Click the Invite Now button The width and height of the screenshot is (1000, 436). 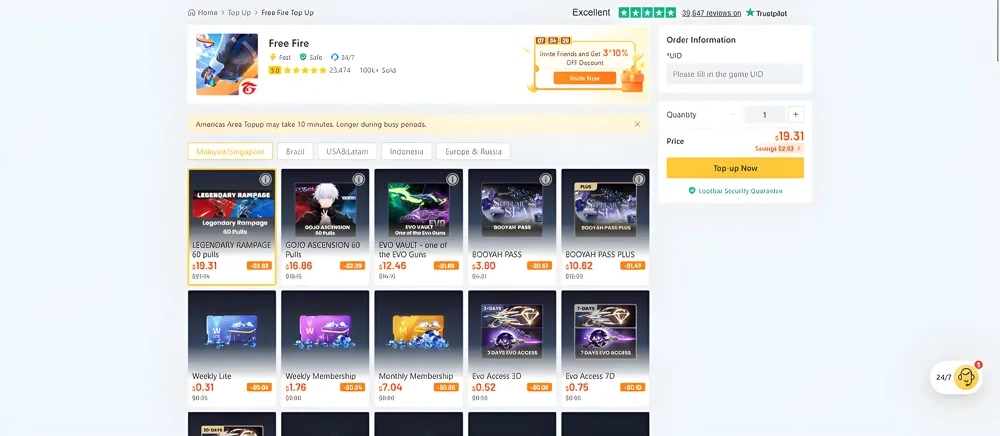(x=584, y=77)
